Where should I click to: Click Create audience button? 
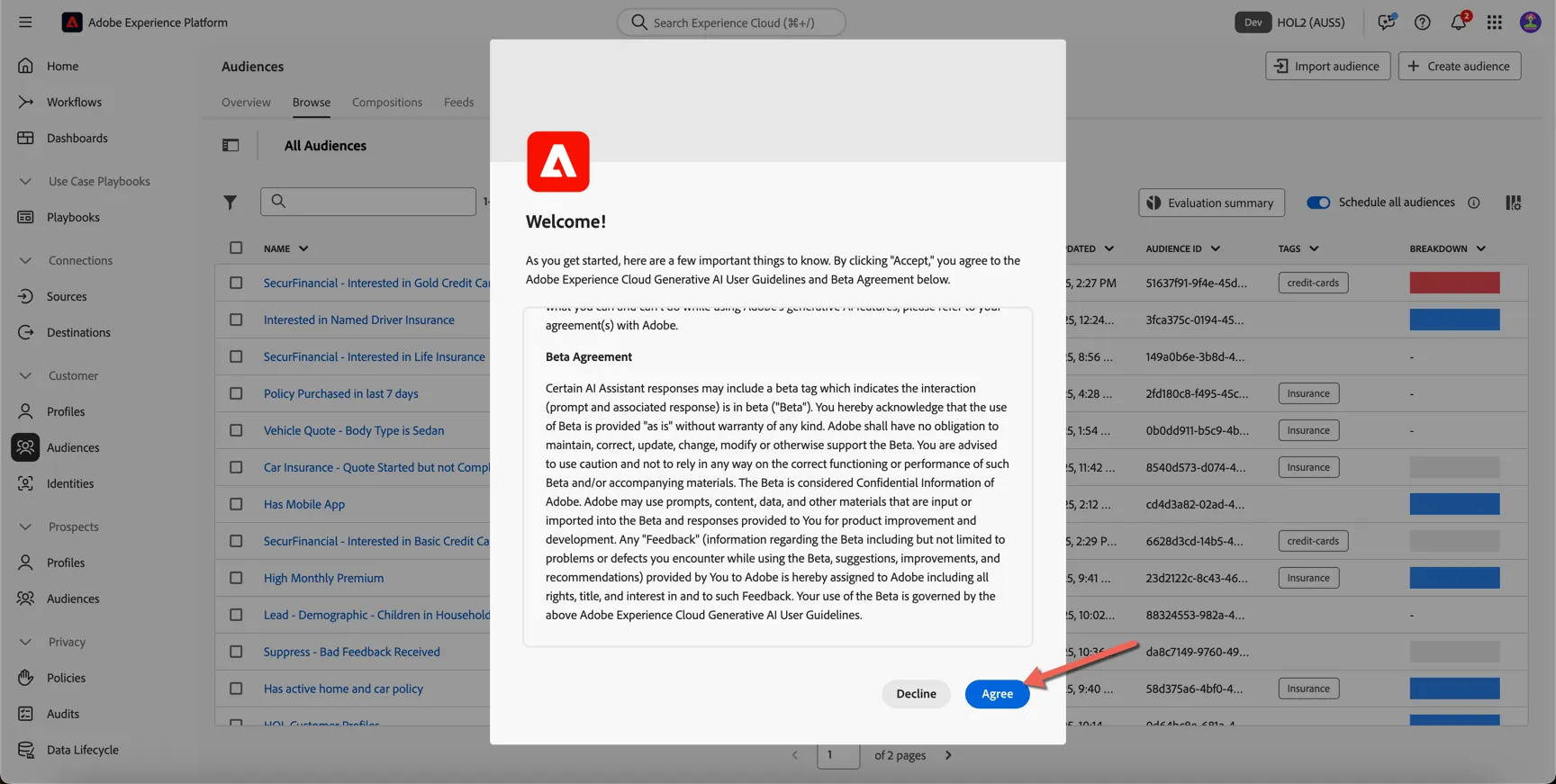click(x=1459, y=66)
